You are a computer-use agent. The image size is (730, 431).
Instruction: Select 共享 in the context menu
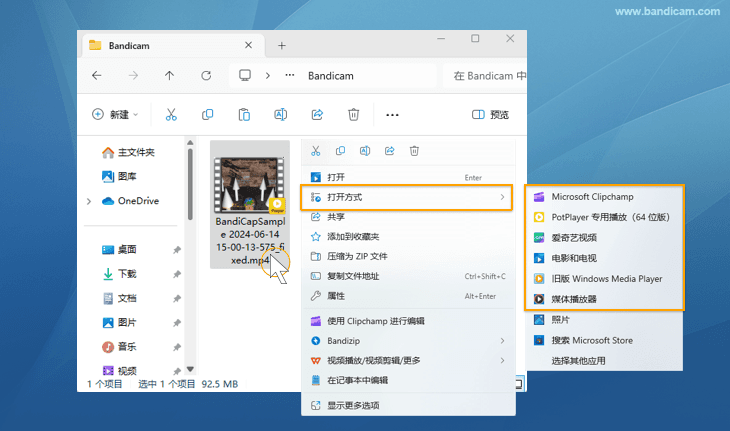(x=408, y=217)
